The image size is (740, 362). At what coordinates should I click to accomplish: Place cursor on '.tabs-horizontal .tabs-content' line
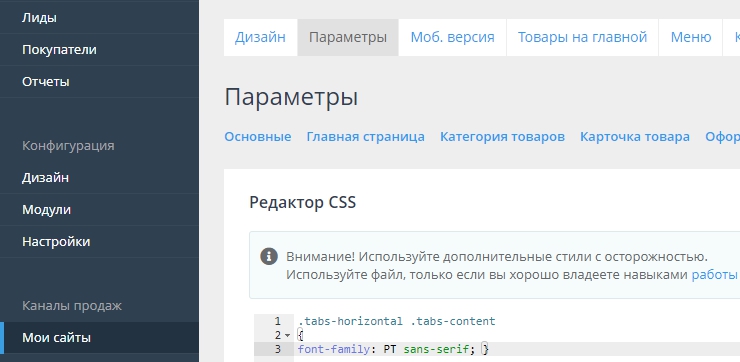click(x=396, y=321)
